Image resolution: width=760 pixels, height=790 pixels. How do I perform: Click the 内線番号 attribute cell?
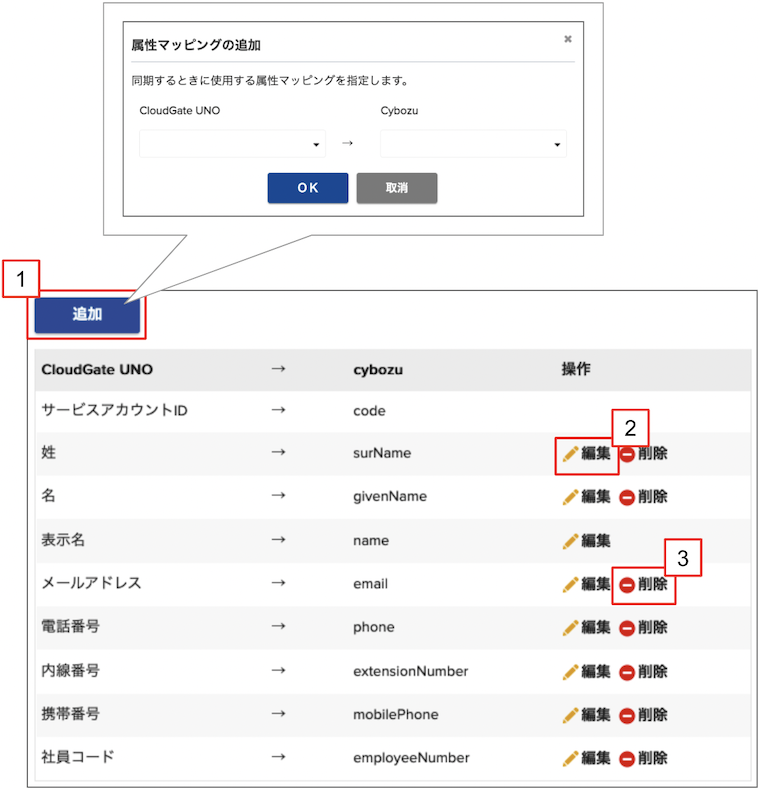(71, 670)
